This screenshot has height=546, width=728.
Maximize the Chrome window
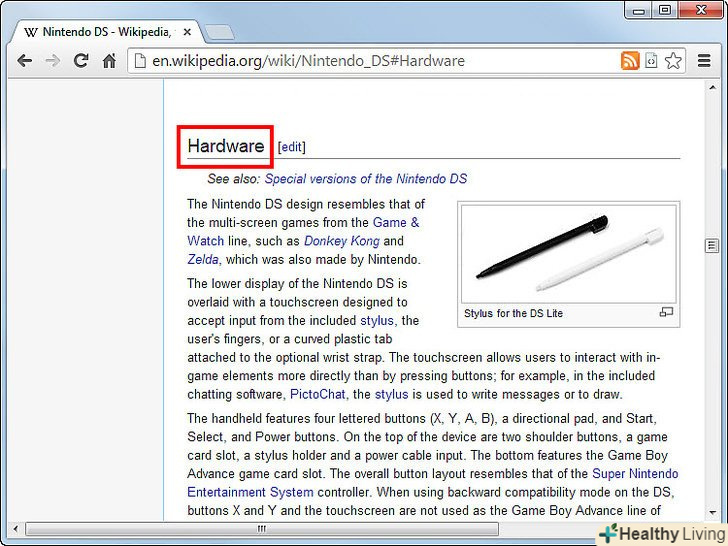tap(665, 10)
